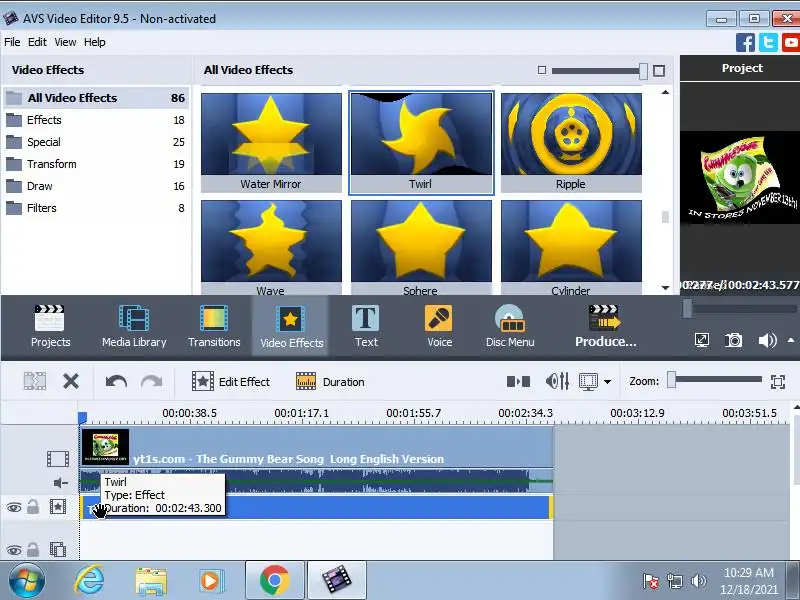Open the Twitter link icon
This screenshot has width=800, height=600.
768,42
